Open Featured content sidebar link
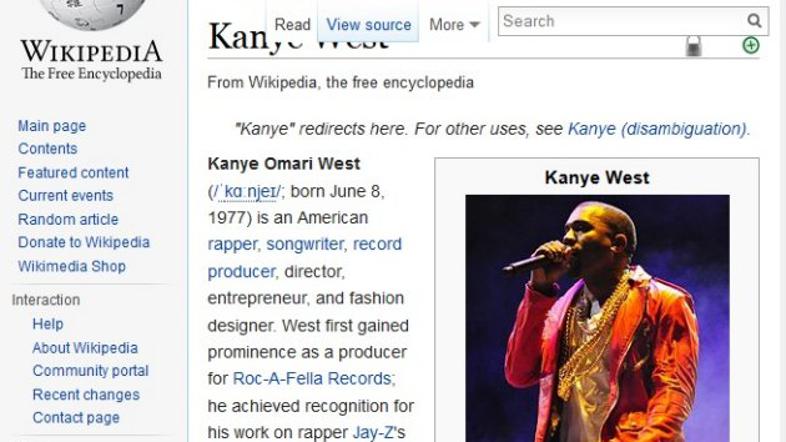The height and width of the screenshot is (442, 786). (73, 172)
